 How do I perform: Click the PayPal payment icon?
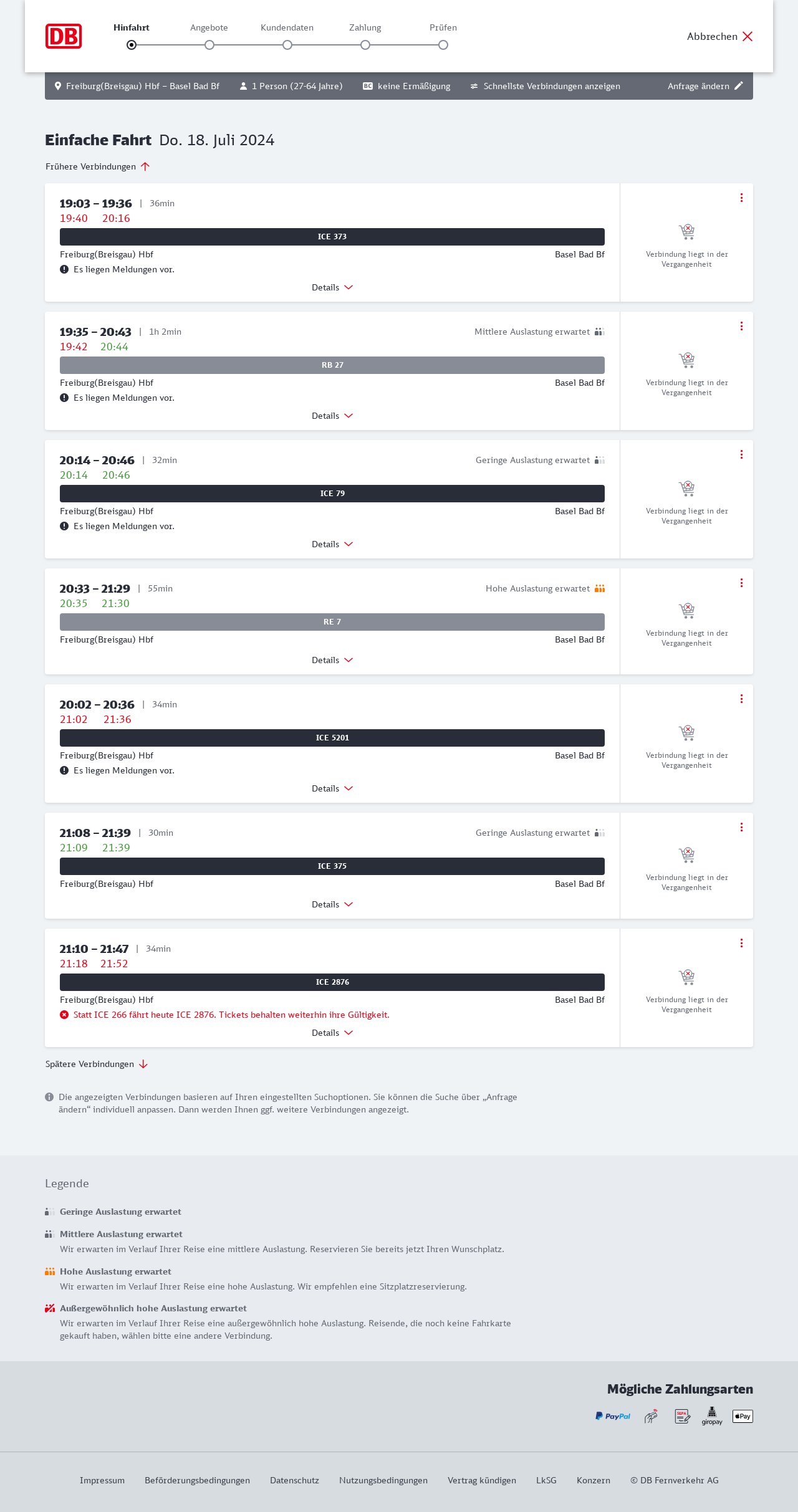tap(613, 1416)
